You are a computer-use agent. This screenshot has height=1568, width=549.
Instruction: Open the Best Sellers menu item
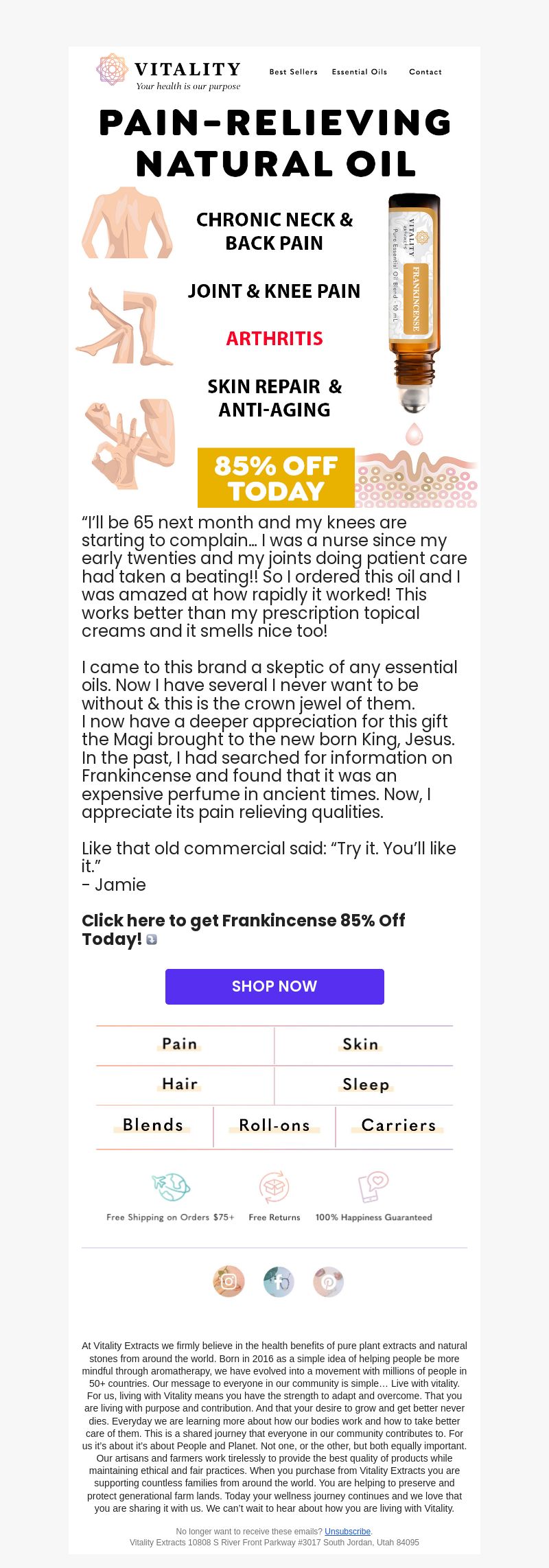coord(294,71)
